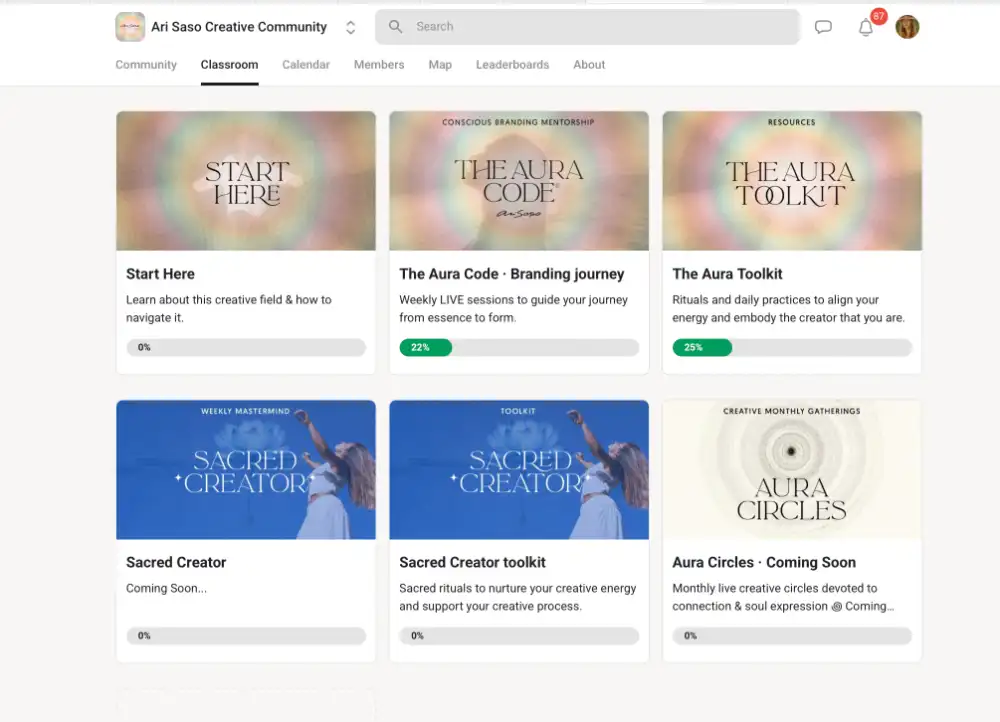The width and height of the screenshot is (1000, 722).
Task: Click 'Weekly LIVE sessions' description text
Action: click(513, 309)
